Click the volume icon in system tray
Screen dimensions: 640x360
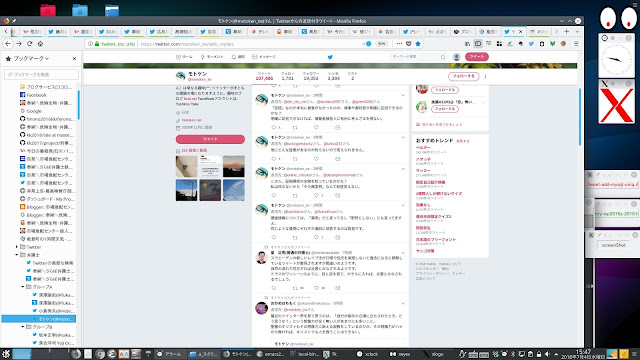pos(547,354)
